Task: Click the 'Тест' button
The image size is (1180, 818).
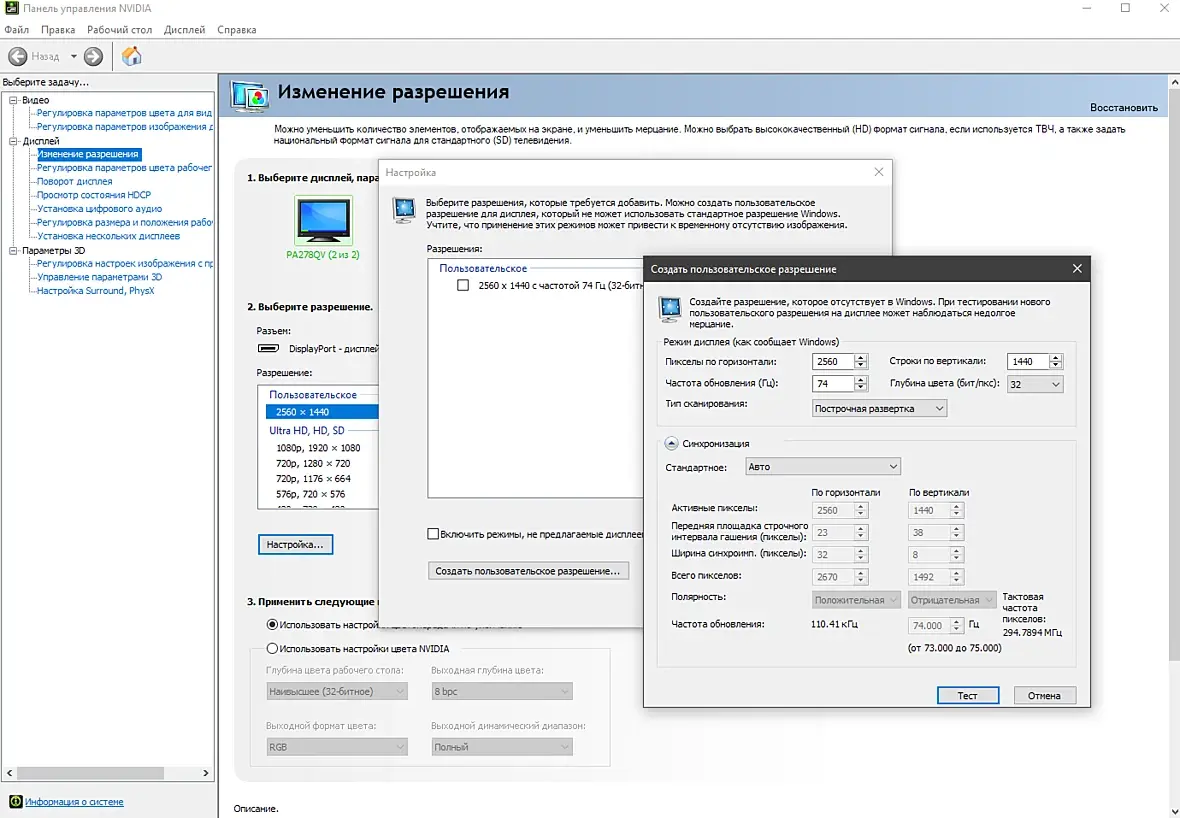Action: pyautogui.click(x=968, y=695)
